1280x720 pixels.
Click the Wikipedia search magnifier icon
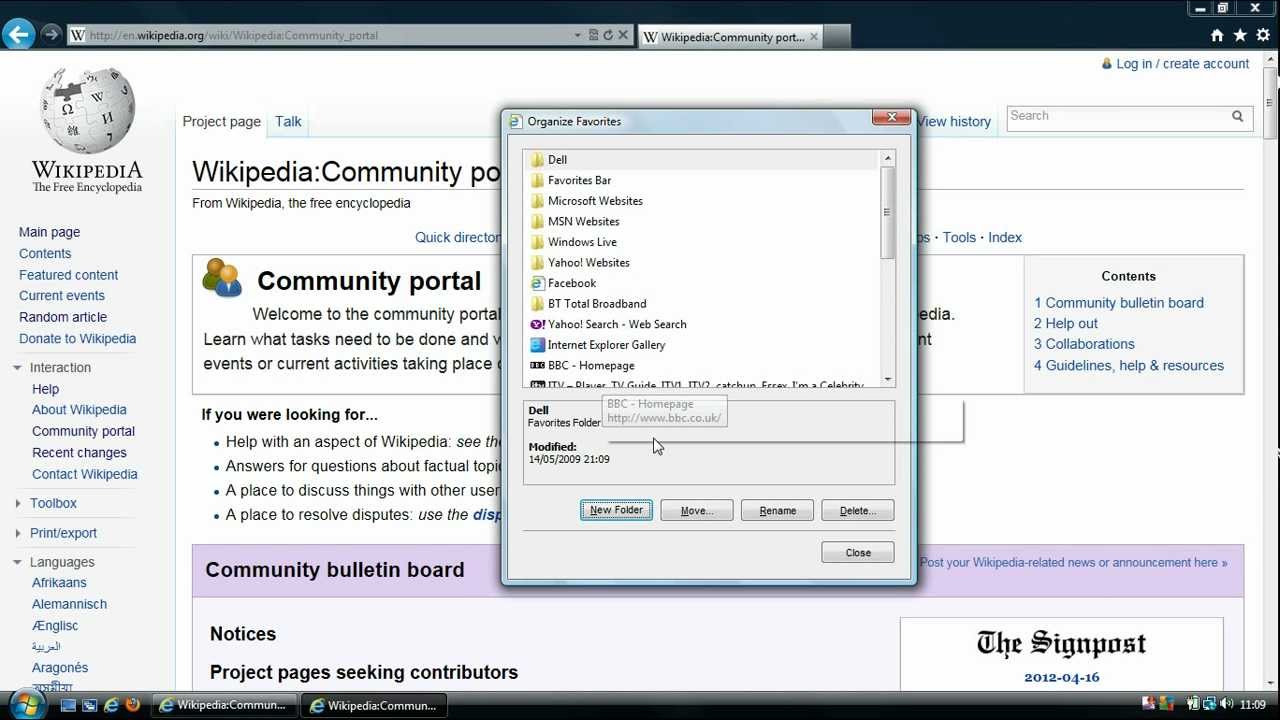point(1238,116)
